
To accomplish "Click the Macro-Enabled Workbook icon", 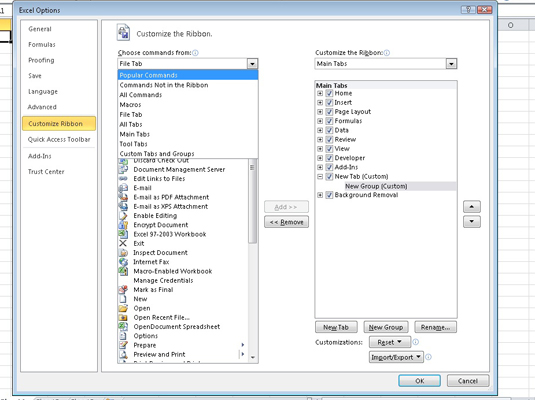I will 123,271.
